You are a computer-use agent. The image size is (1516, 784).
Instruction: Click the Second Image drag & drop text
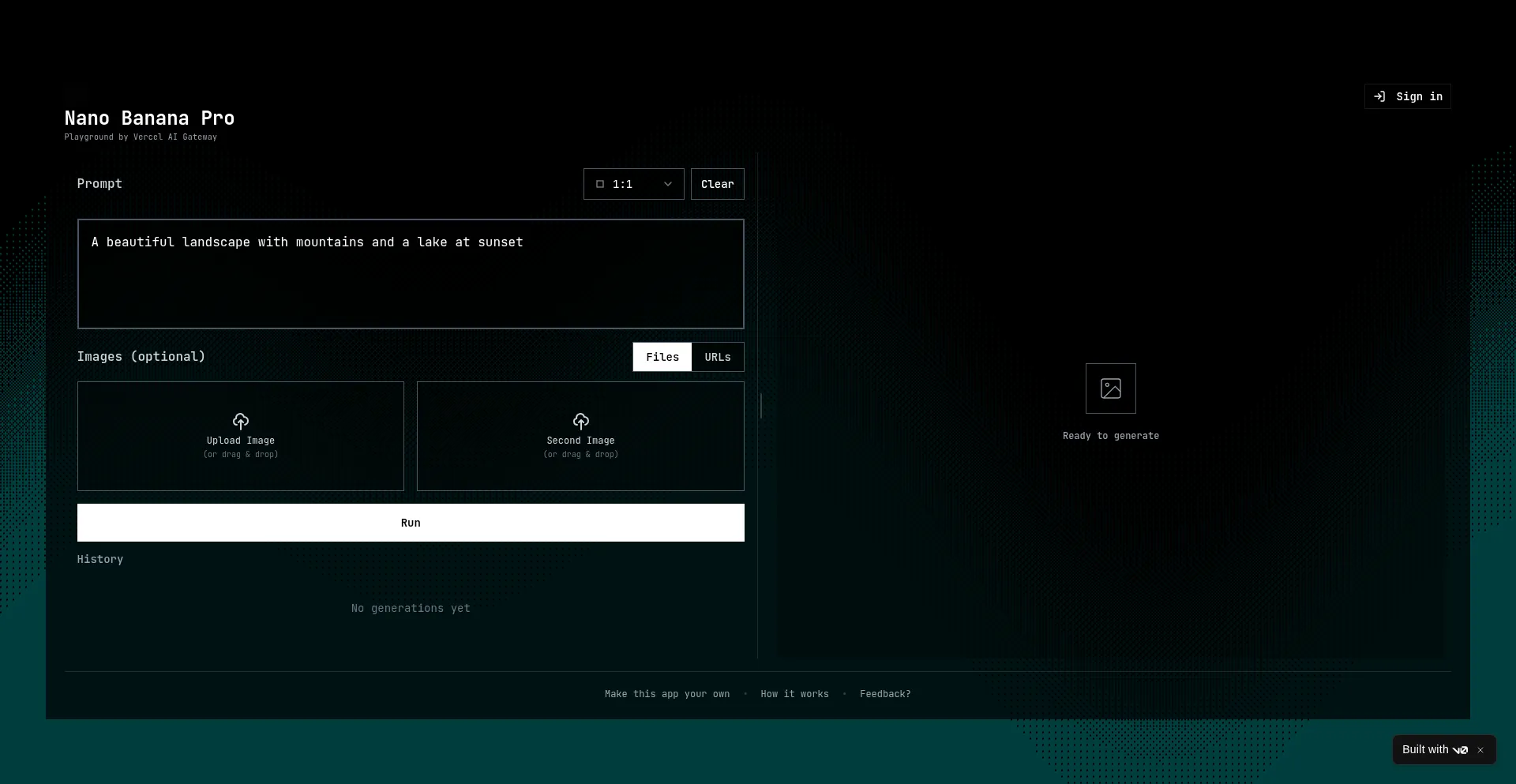pos(581,455)
